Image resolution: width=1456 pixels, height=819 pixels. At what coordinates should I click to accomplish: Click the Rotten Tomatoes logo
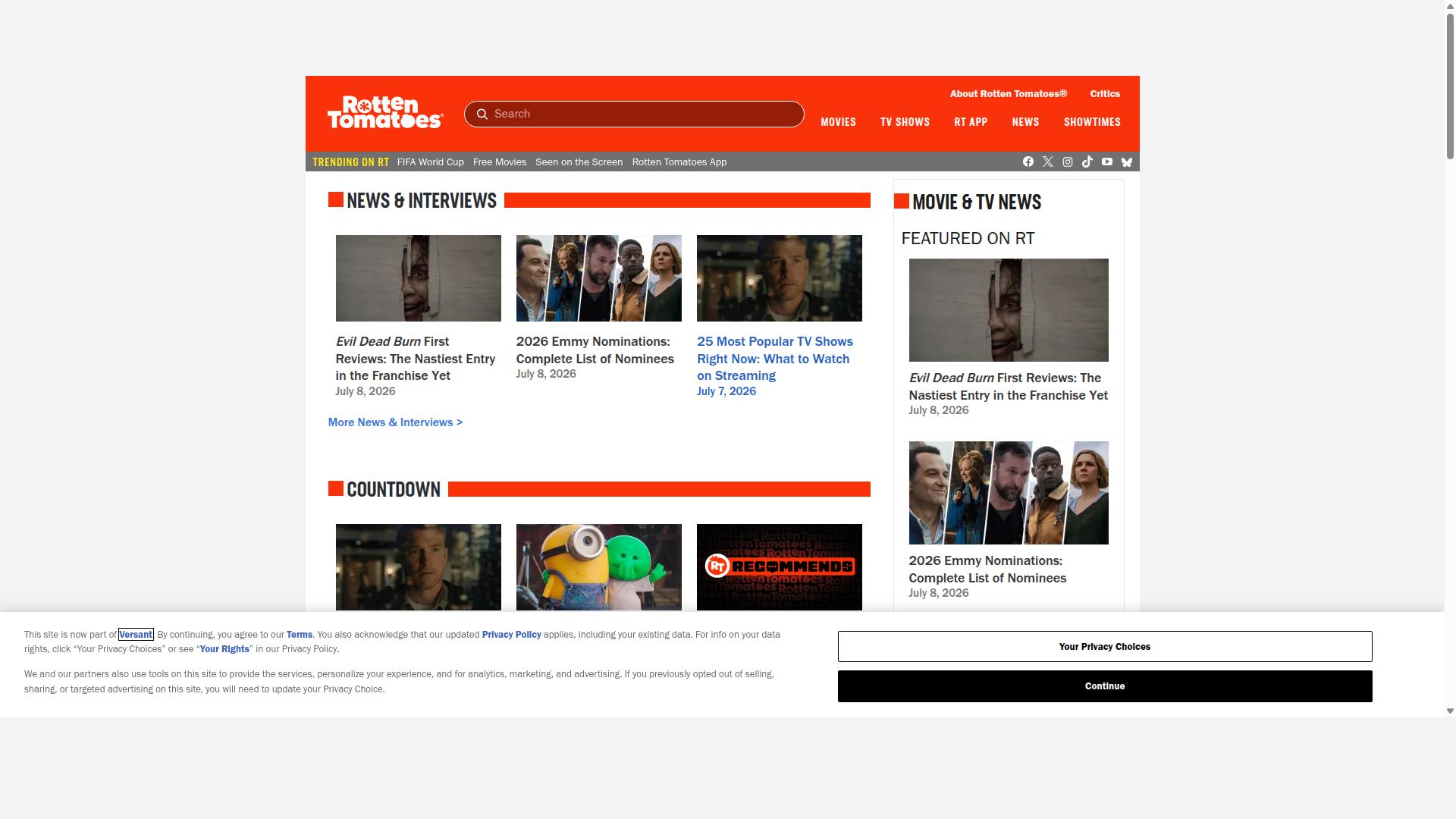pyautogui.click(x=385, y=112)
